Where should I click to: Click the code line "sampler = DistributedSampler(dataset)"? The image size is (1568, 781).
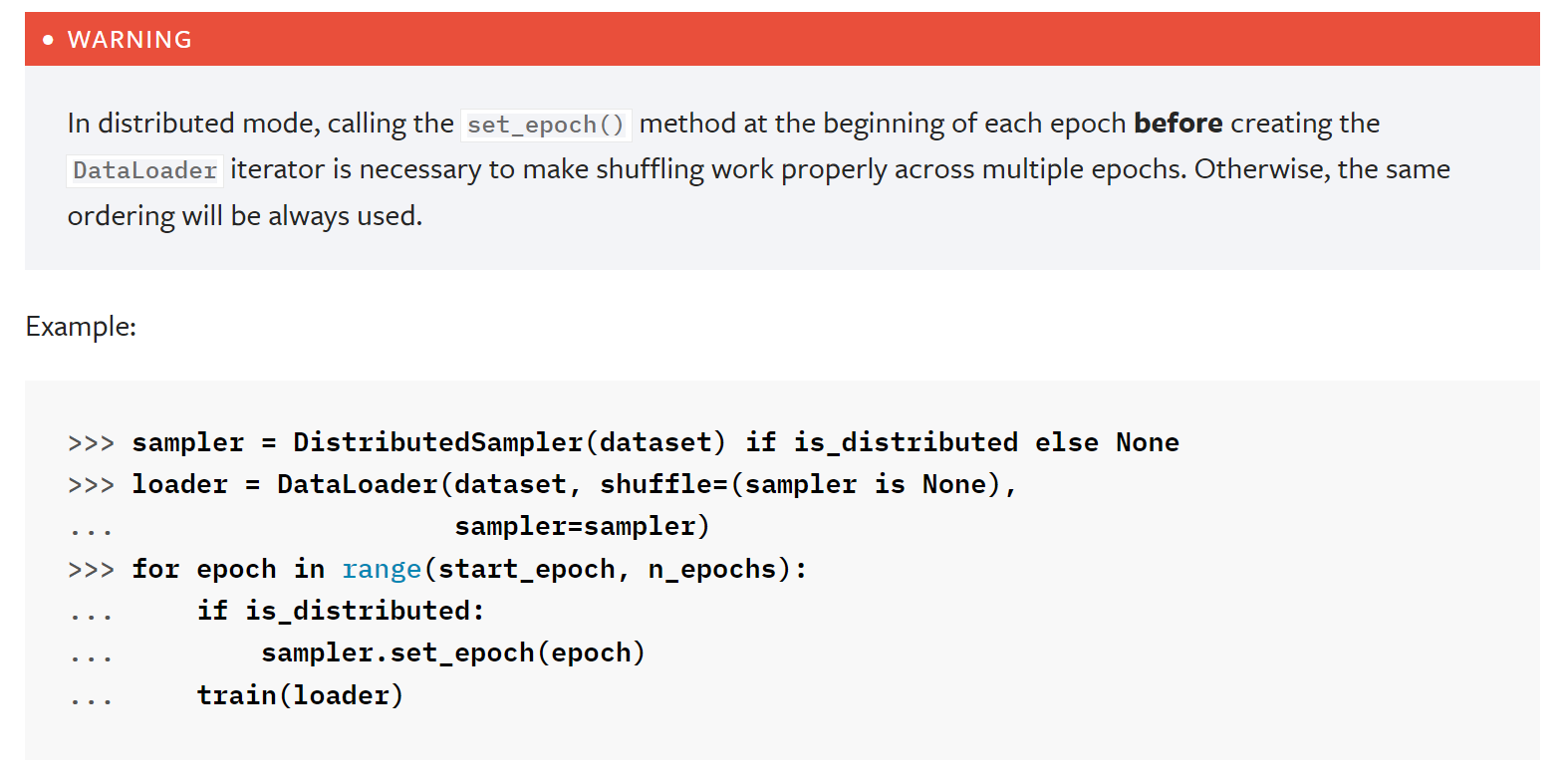[429, 442]
